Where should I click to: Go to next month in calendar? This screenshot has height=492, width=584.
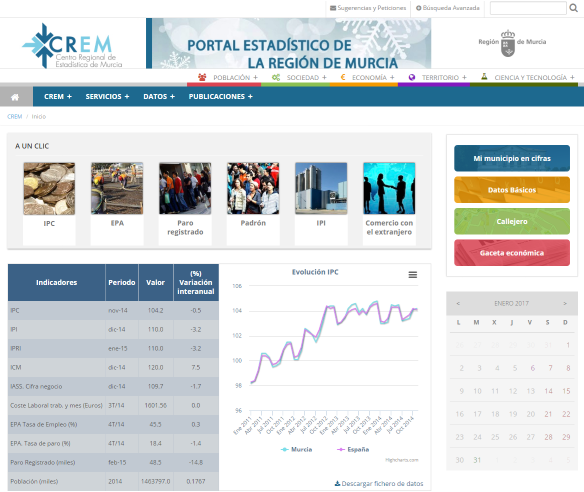click(565, 304)
